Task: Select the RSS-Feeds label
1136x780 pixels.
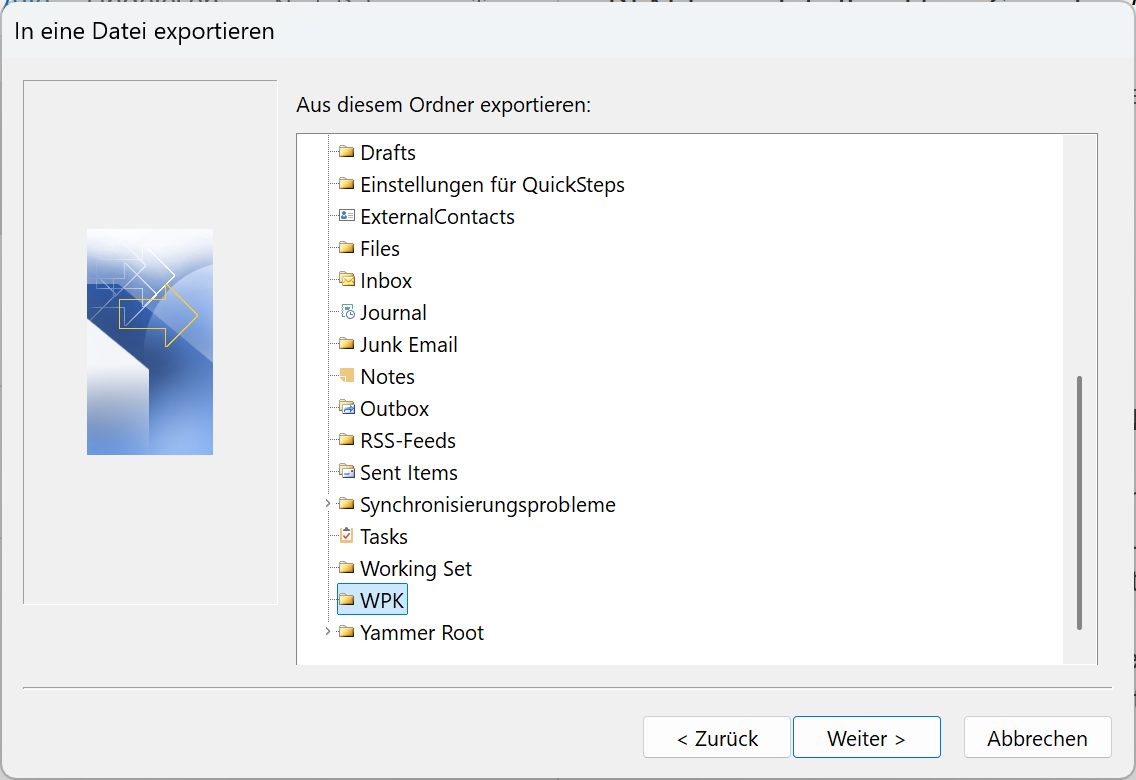Action: tap(408, 440)
